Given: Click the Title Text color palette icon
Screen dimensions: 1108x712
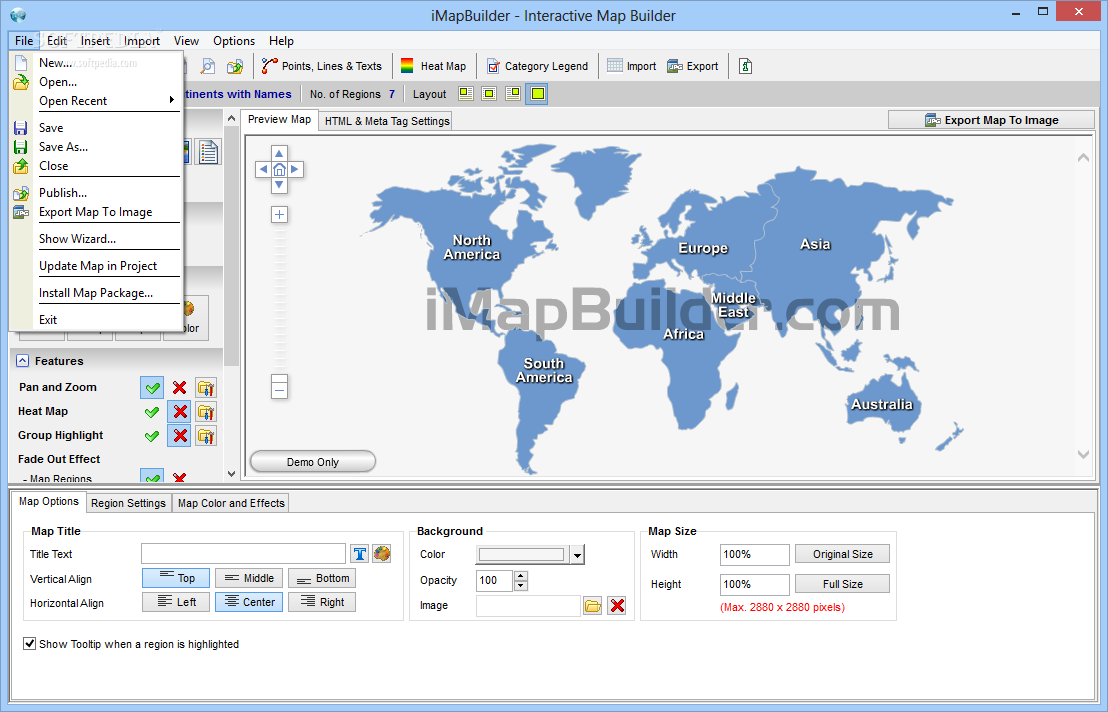Looking at the screenshot, I should (x=382, y=554).
